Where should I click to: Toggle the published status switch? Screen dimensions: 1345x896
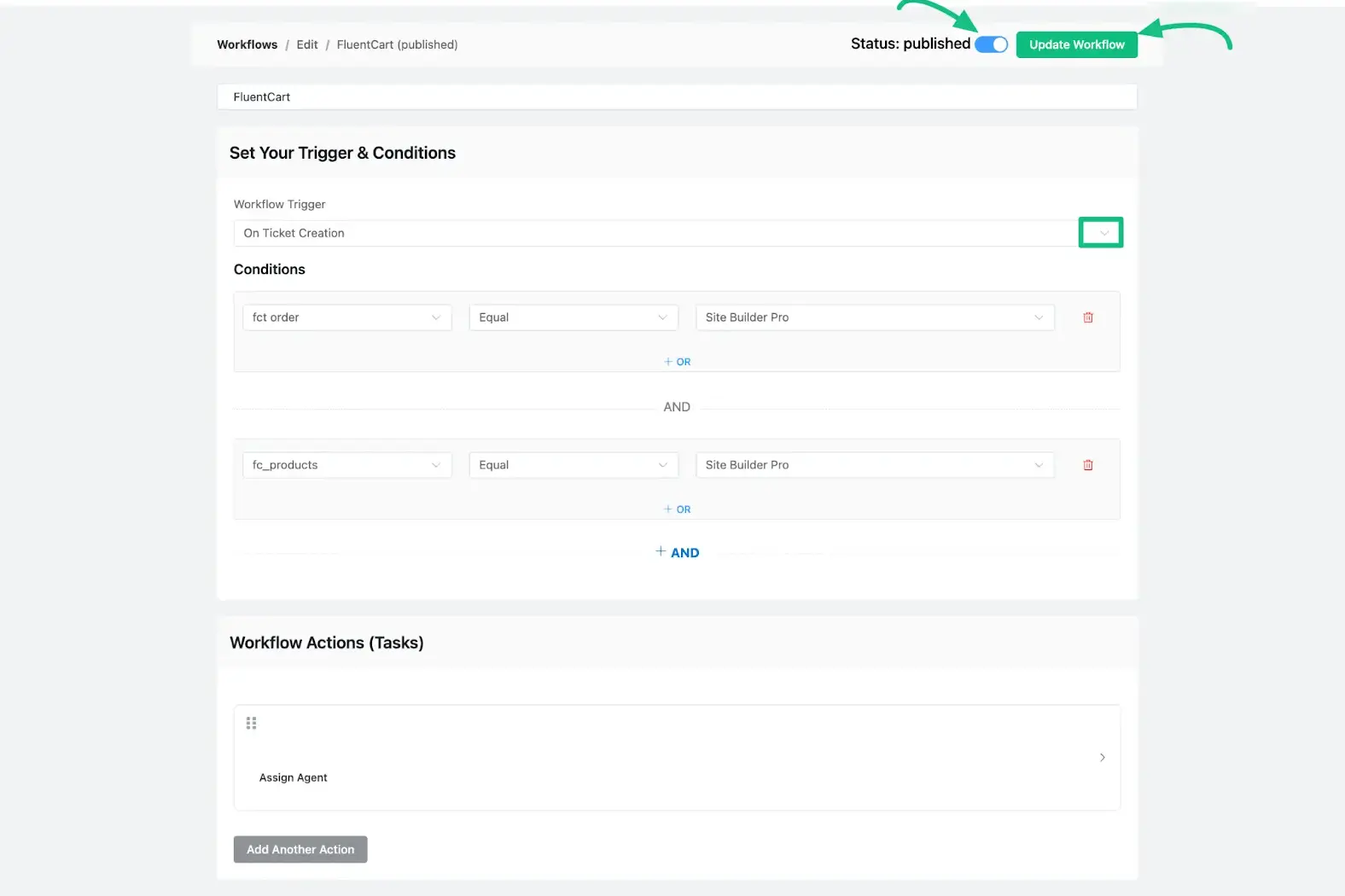tap(991, 44)
